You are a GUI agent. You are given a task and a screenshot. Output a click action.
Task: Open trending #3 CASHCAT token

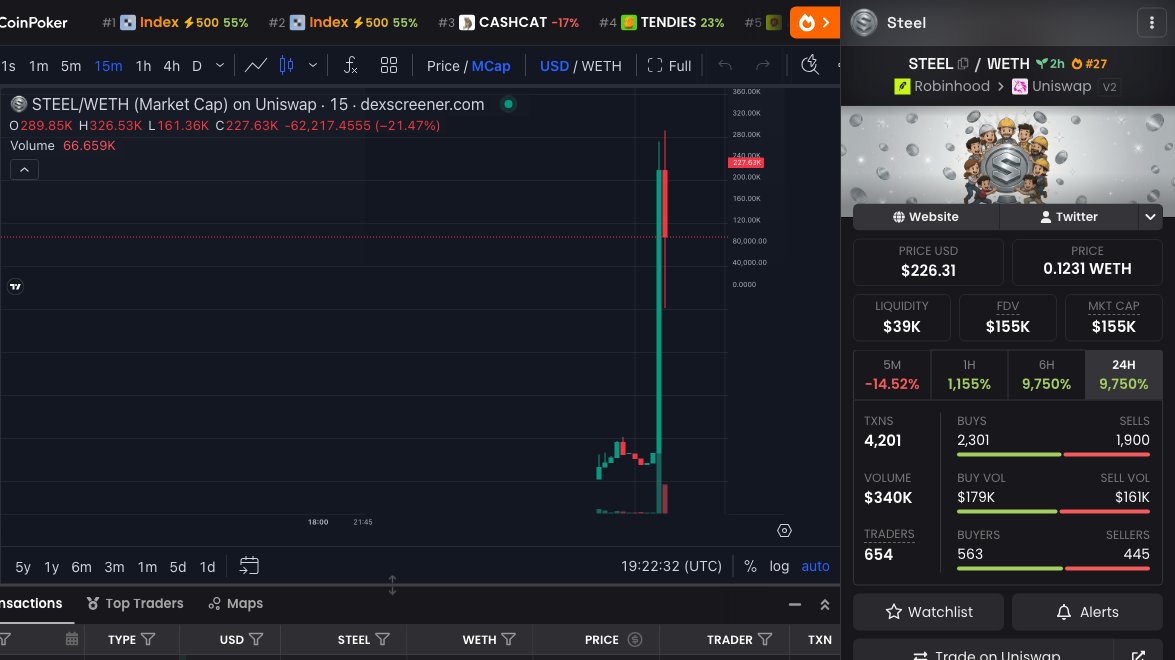[x=508, y=22]
